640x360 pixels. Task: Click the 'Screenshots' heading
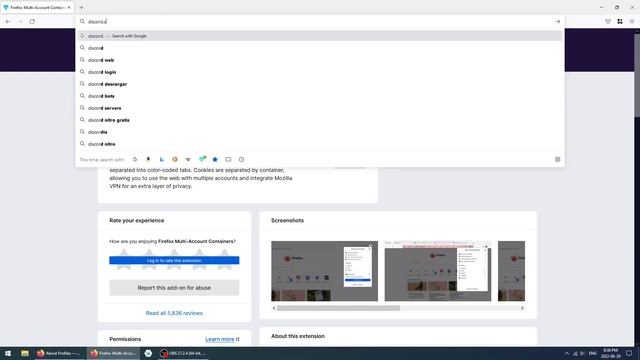click(287, 220)
